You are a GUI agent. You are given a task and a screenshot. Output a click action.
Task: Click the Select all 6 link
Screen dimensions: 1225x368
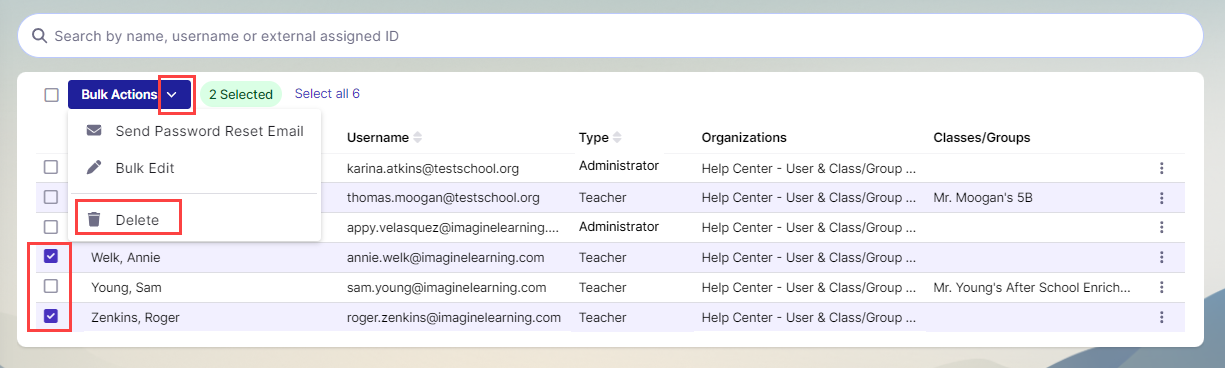coord(327,94)
